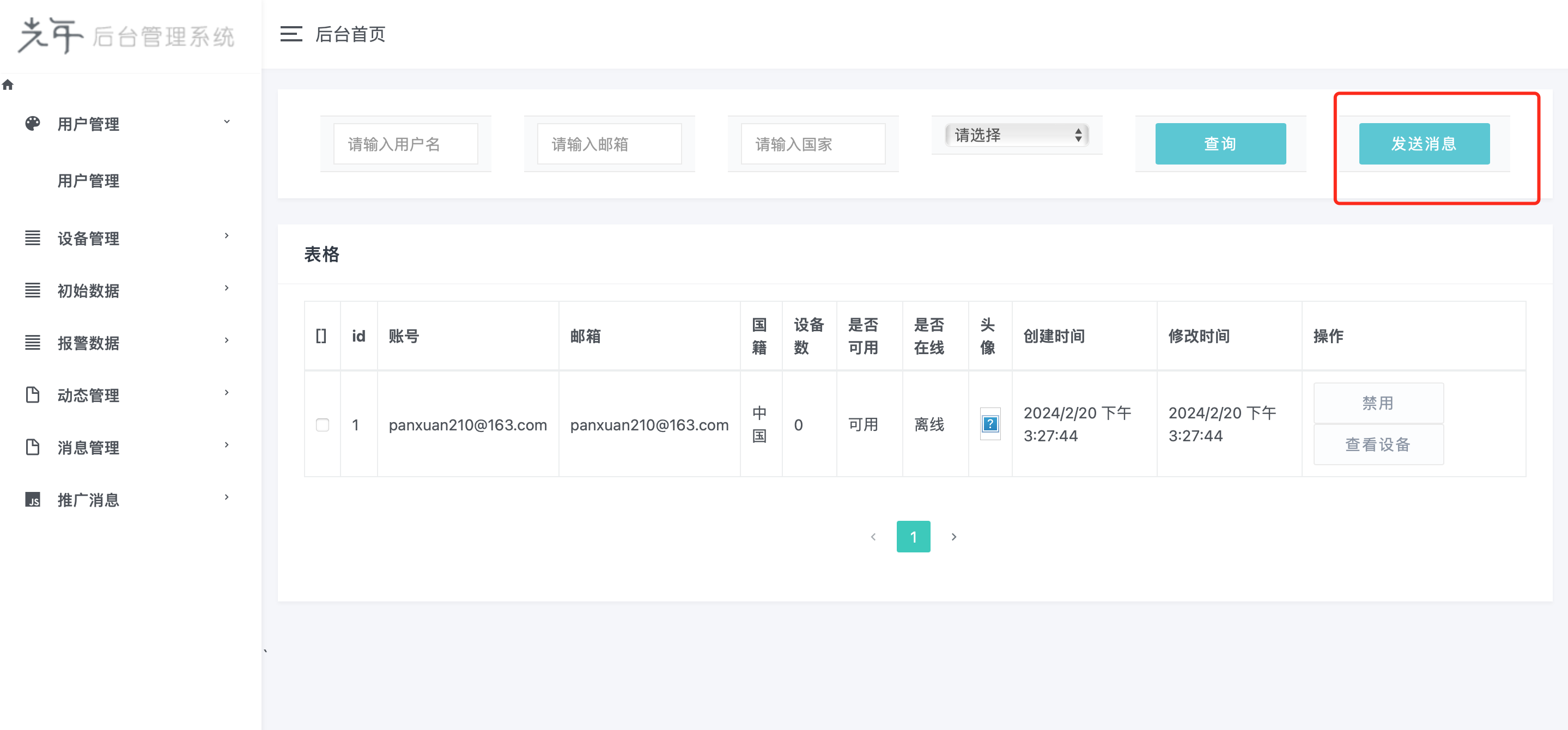The image size is (1568, 730).
Task: Expand the 推广消息 chevron
Action: coord(227,498)
